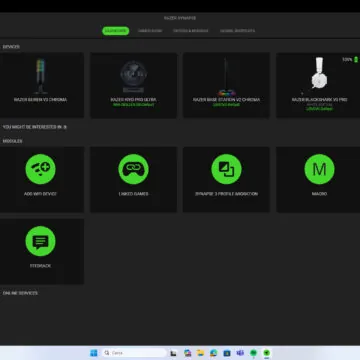Viewport: 360px width, 360px height.
Task: Click the Linked Games label
Action: [x=133, y=194]
